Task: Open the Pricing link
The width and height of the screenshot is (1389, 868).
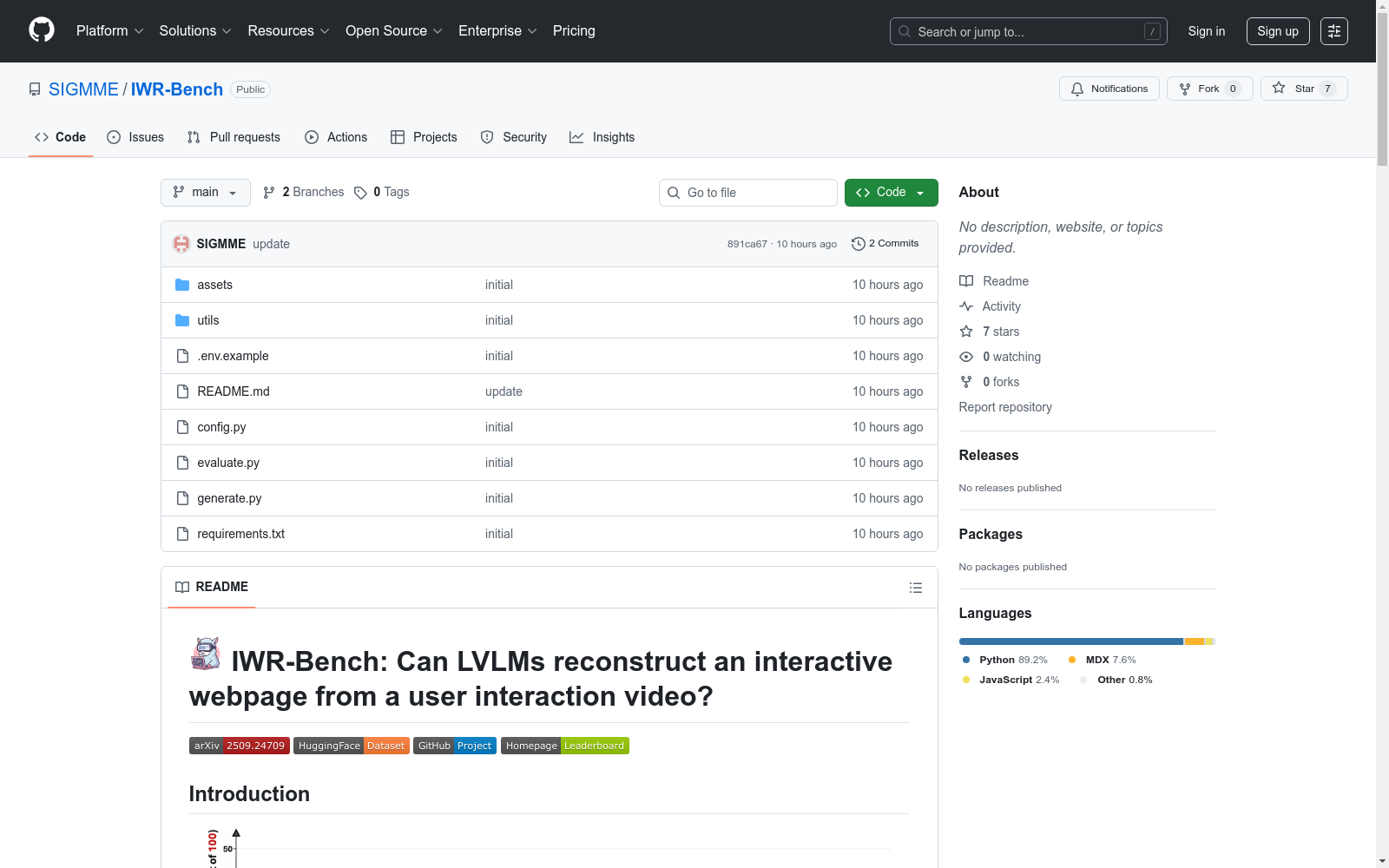Action: (574, 31)
